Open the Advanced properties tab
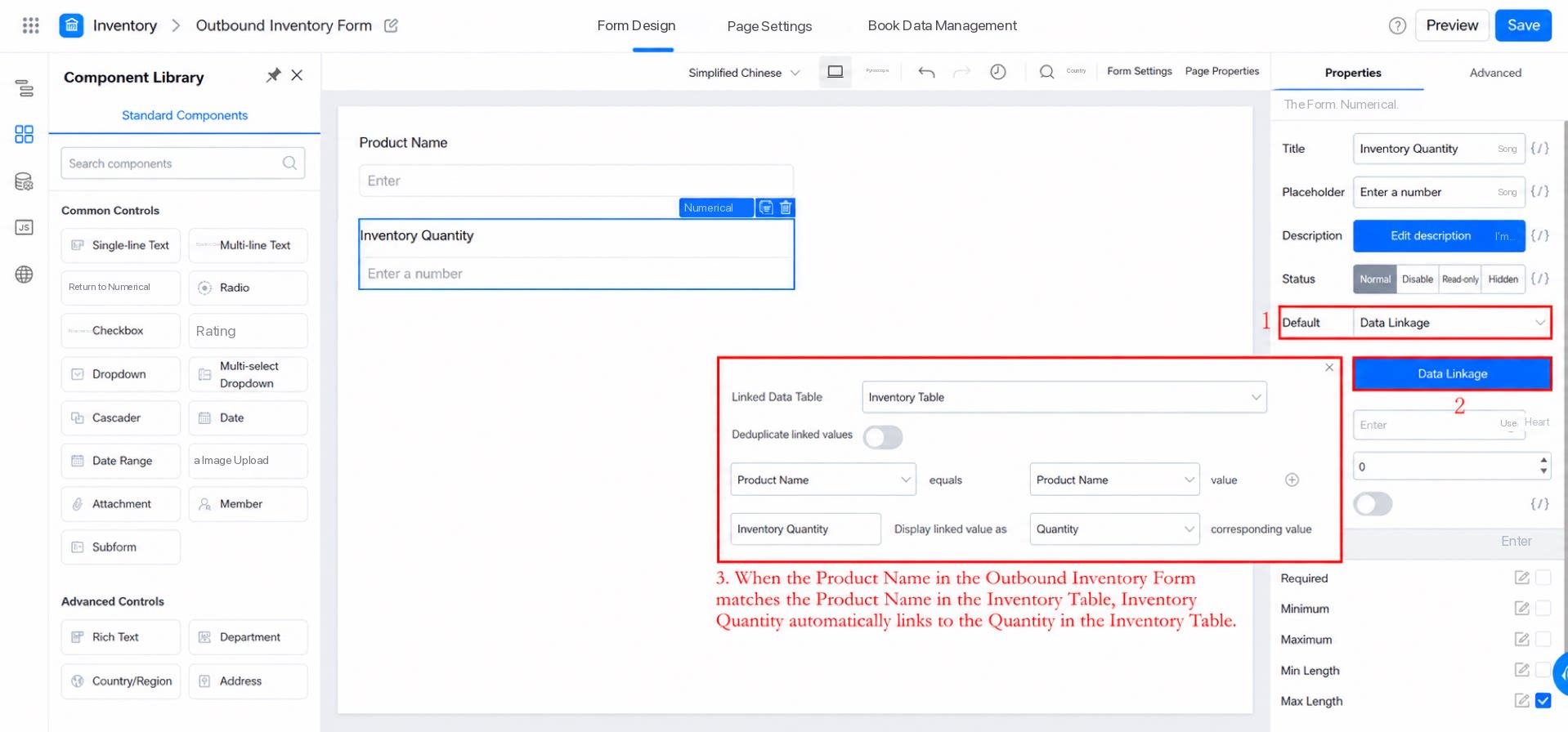The width and height of the screenshot is (1568, 732). [x=1495, y=73]
